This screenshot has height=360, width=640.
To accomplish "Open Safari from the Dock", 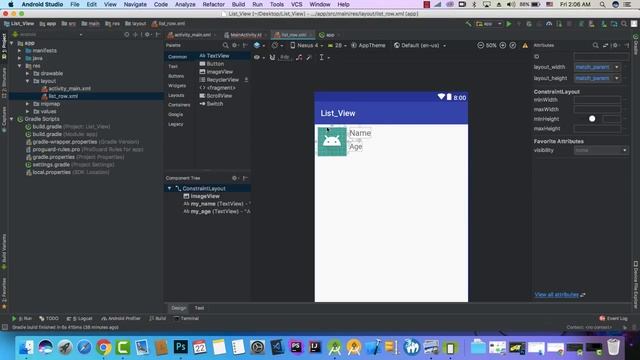I will click(84, 347).
